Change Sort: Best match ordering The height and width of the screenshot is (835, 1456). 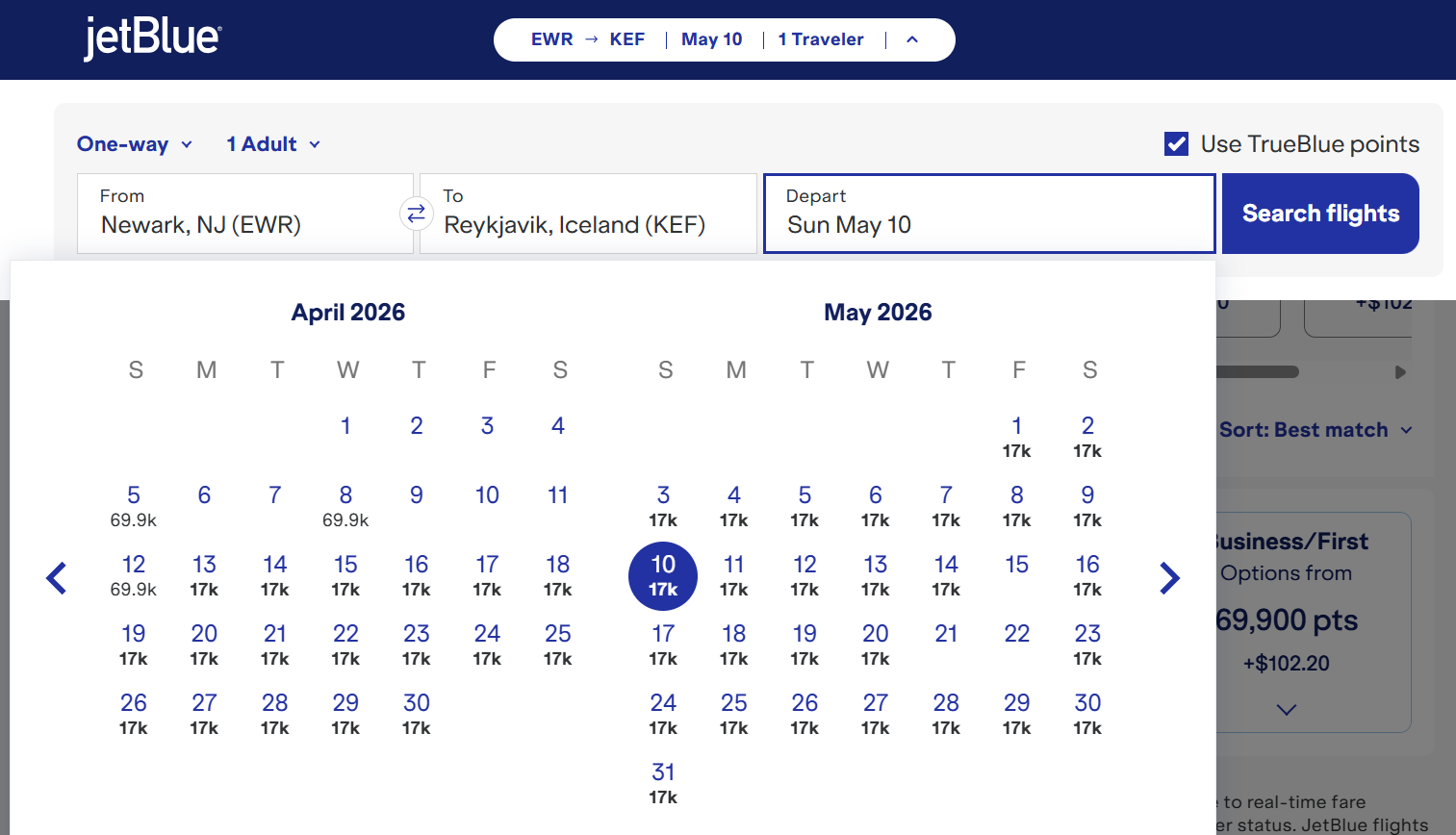click(1316, 430)
